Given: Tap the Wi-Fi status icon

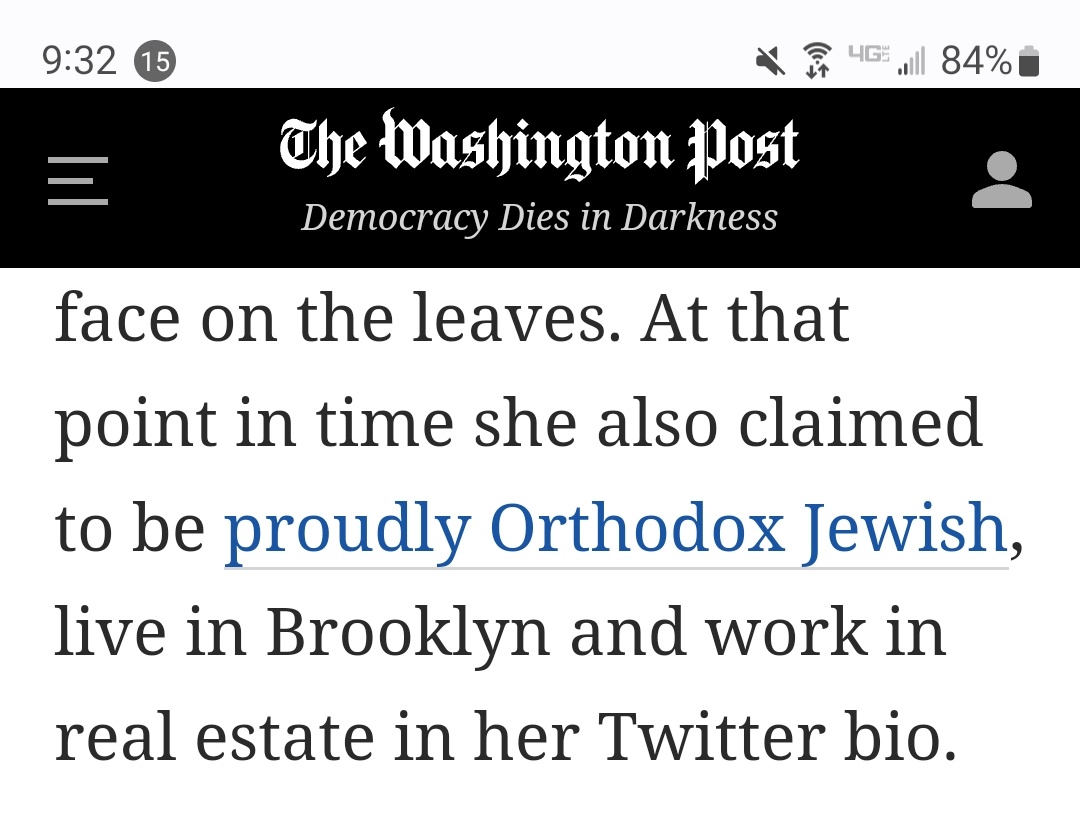Looking at the screenshot, I should (x=818, y=60).
